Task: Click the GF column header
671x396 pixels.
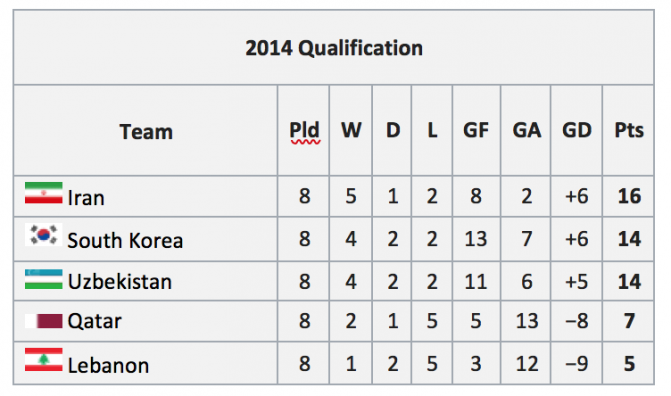Action: tap(476, 131)
